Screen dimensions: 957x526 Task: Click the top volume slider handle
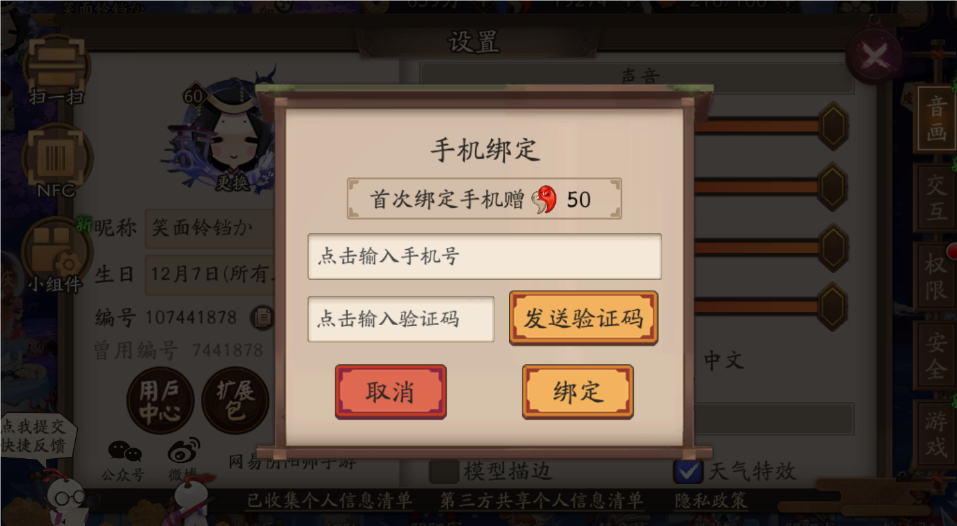[x=833, y=126]
